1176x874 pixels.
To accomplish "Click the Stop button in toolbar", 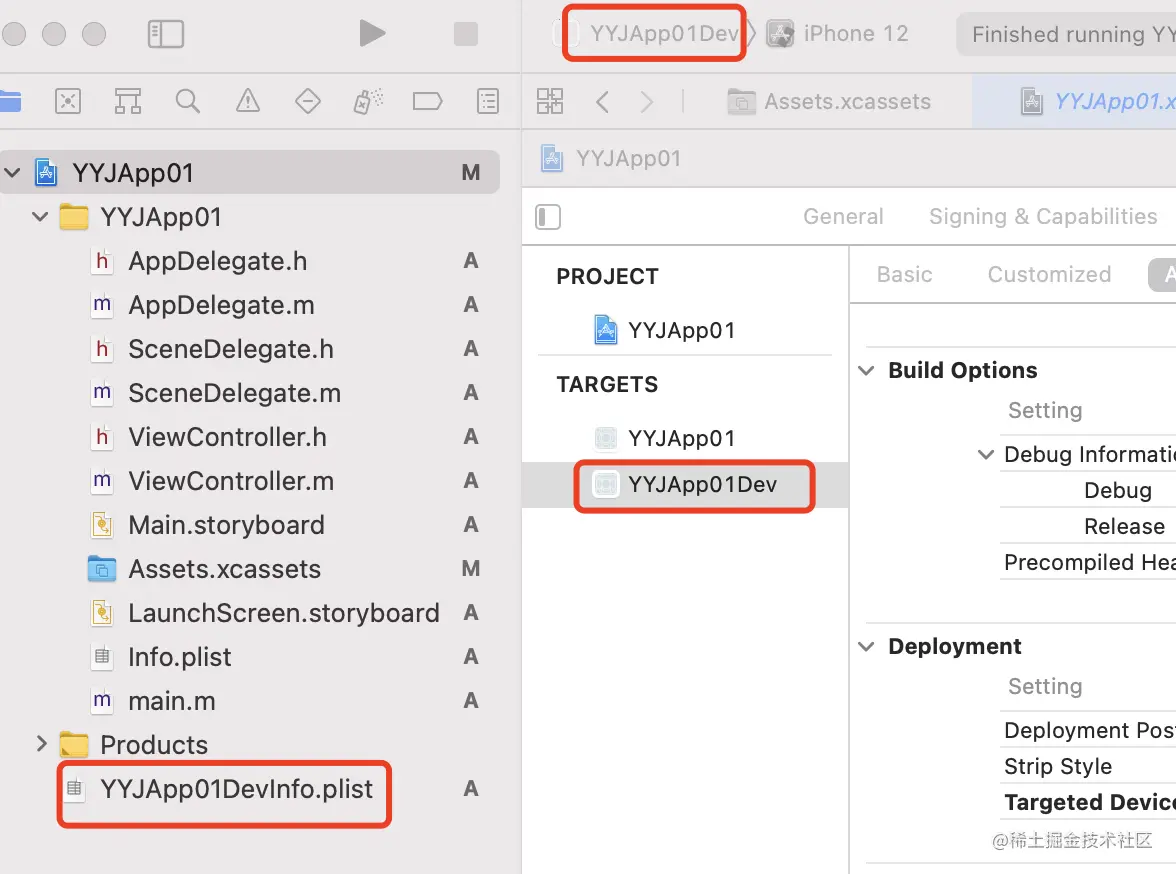I will pos(466,34).
